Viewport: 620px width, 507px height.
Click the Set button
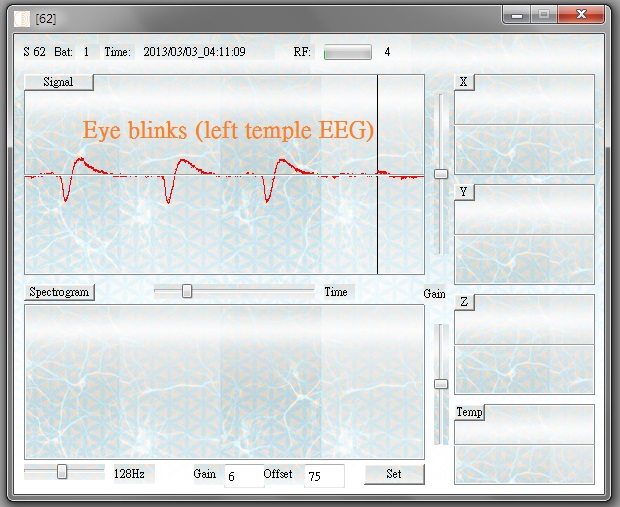(394, 474)
